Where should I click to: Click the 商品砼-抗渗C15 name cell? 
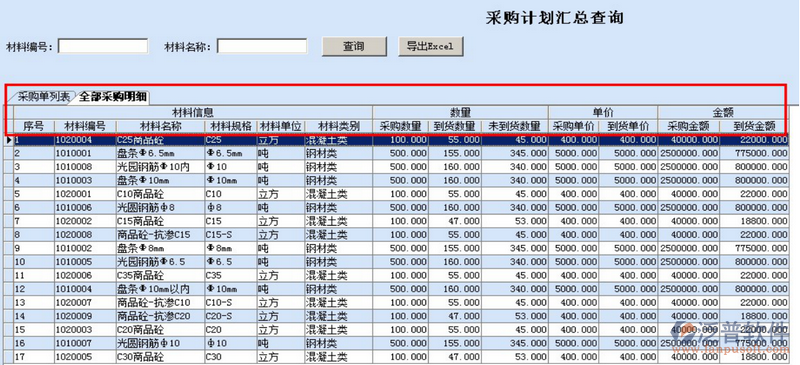[x=161, y=234]
